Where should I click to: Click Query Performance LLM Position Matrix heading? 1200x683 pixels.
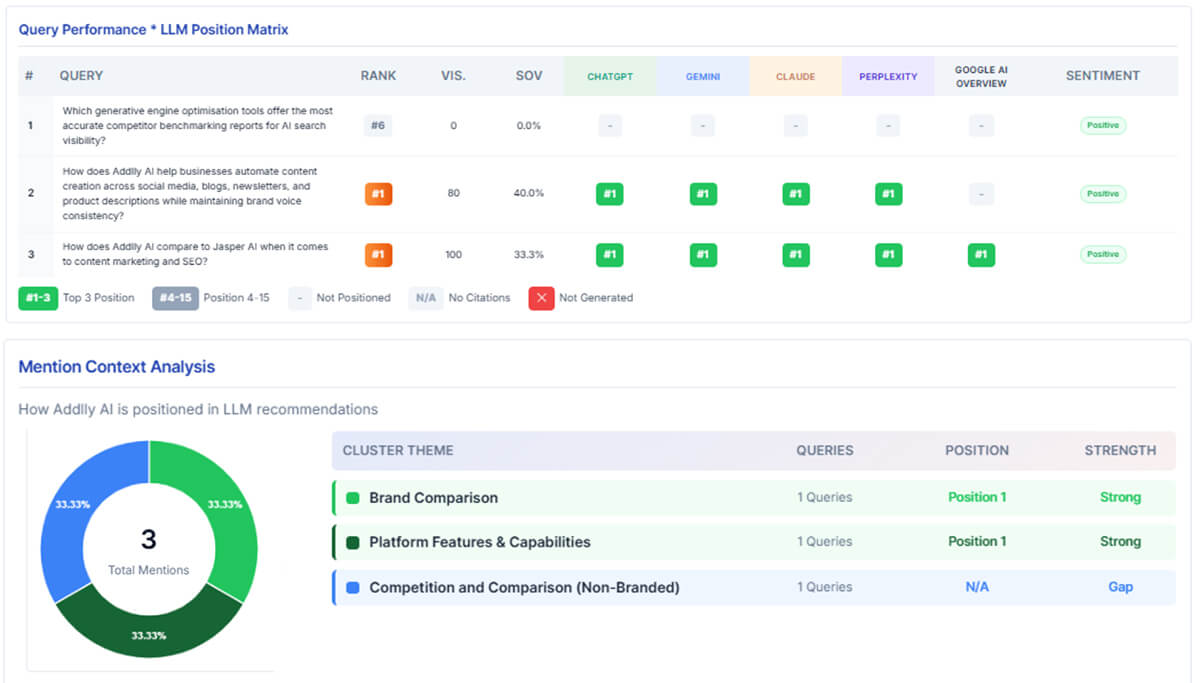point(154,29)
